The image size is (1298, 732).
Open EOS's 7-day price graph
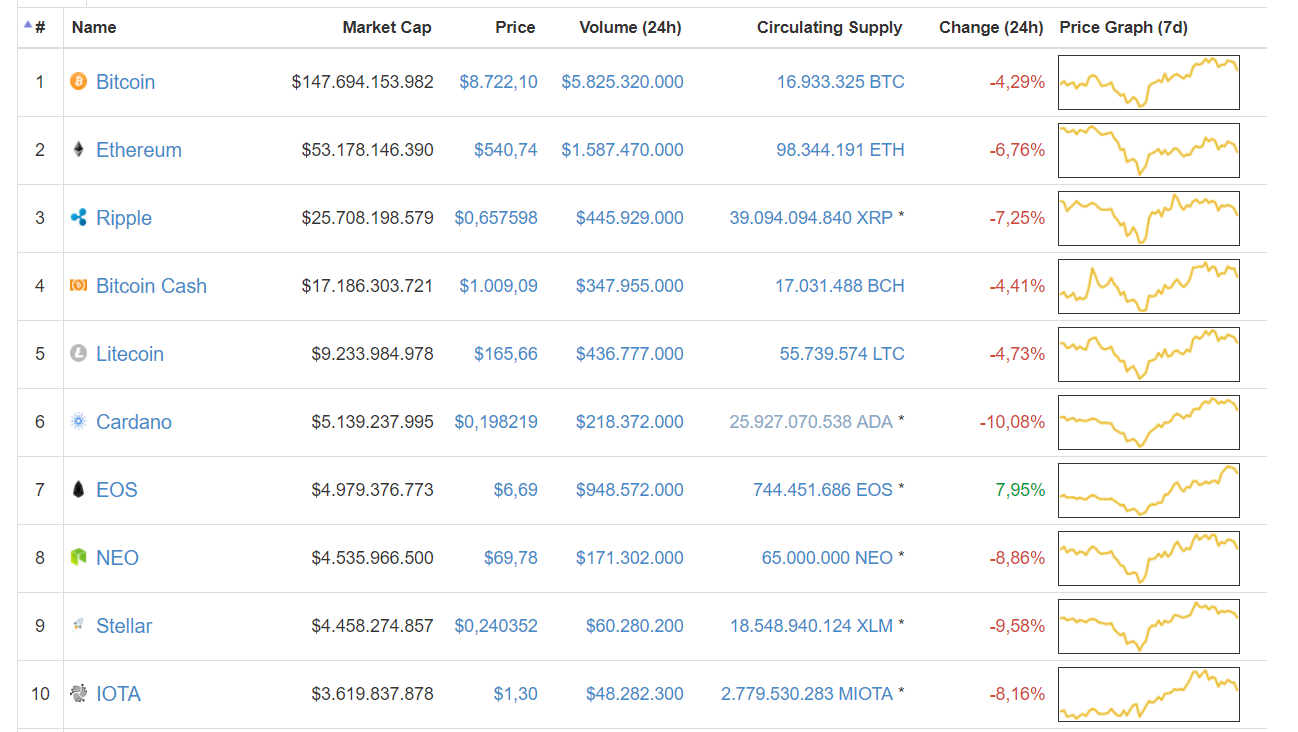1149,490
